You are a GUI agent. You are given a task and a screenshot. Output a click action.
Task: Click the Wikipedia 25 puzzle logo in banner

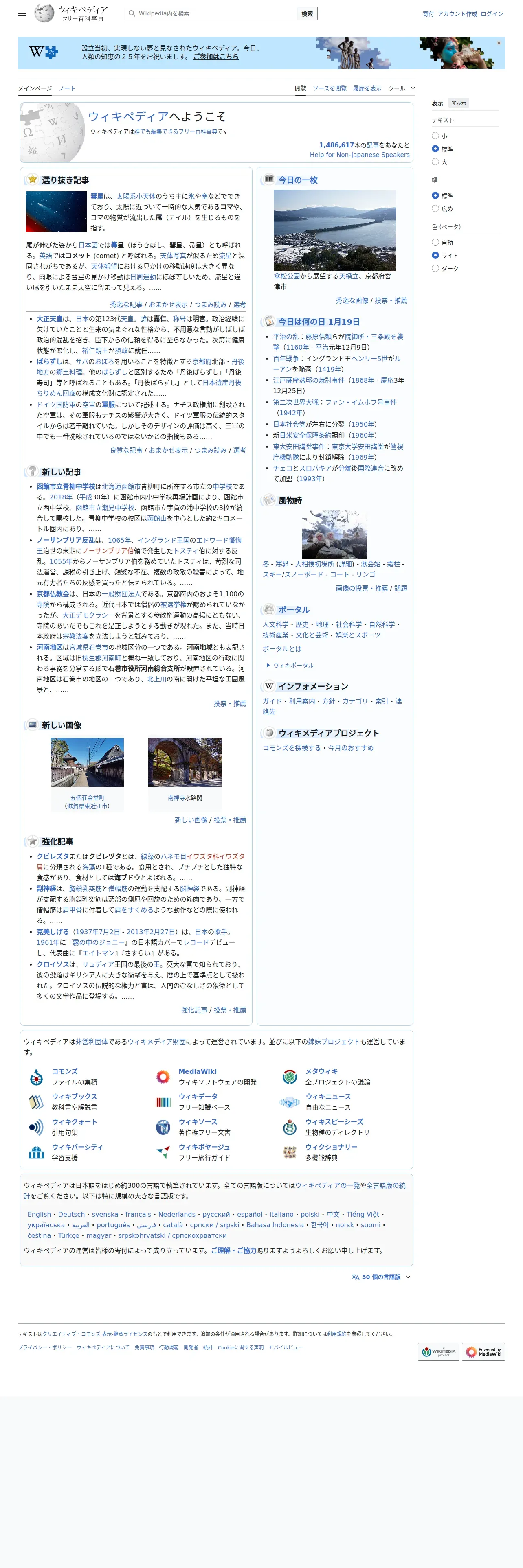43,53
